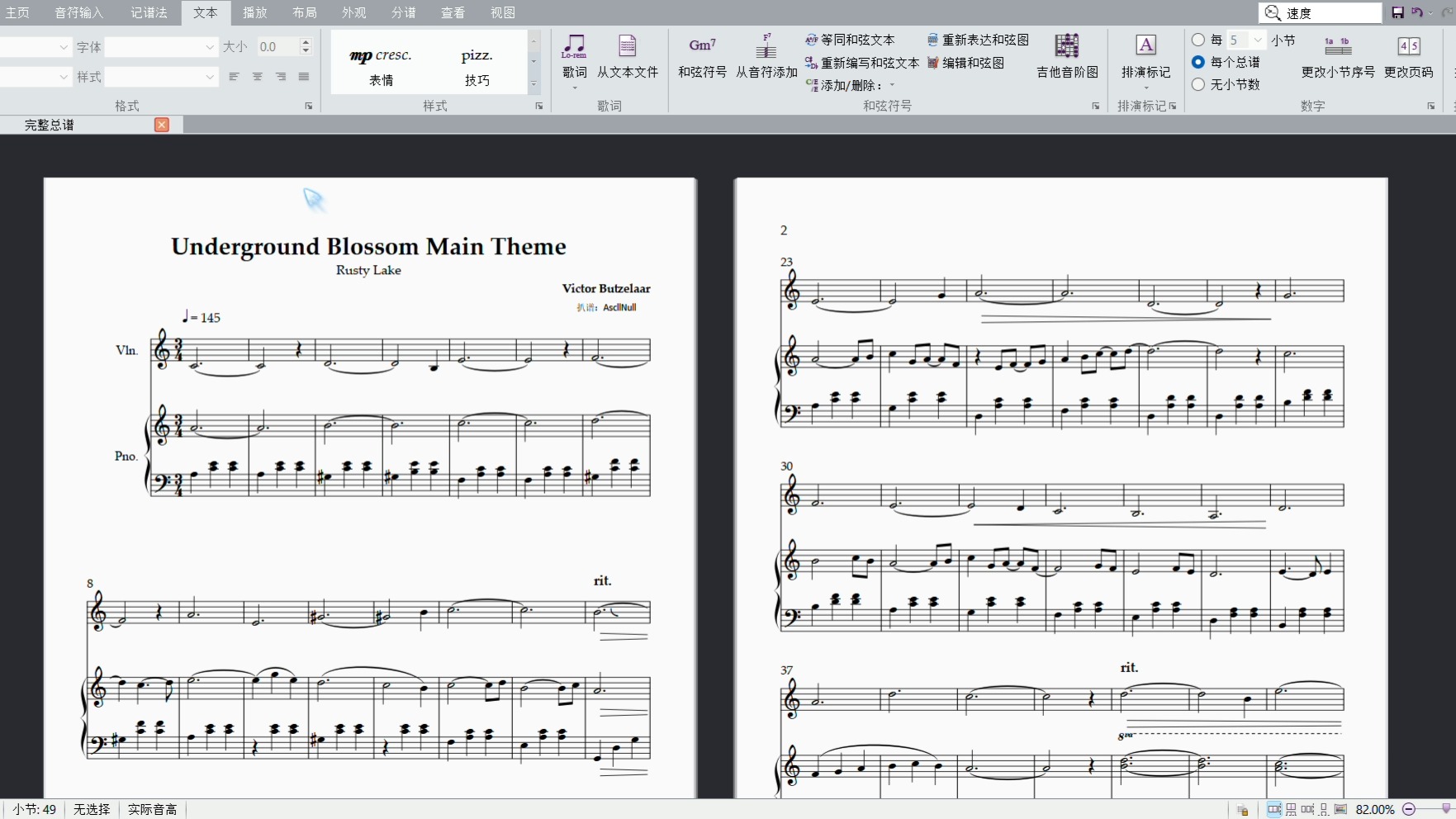Viewport: 1456px width, 819px height.
Task: Expand the text styles gallery fully
Action: coord(534,83)
